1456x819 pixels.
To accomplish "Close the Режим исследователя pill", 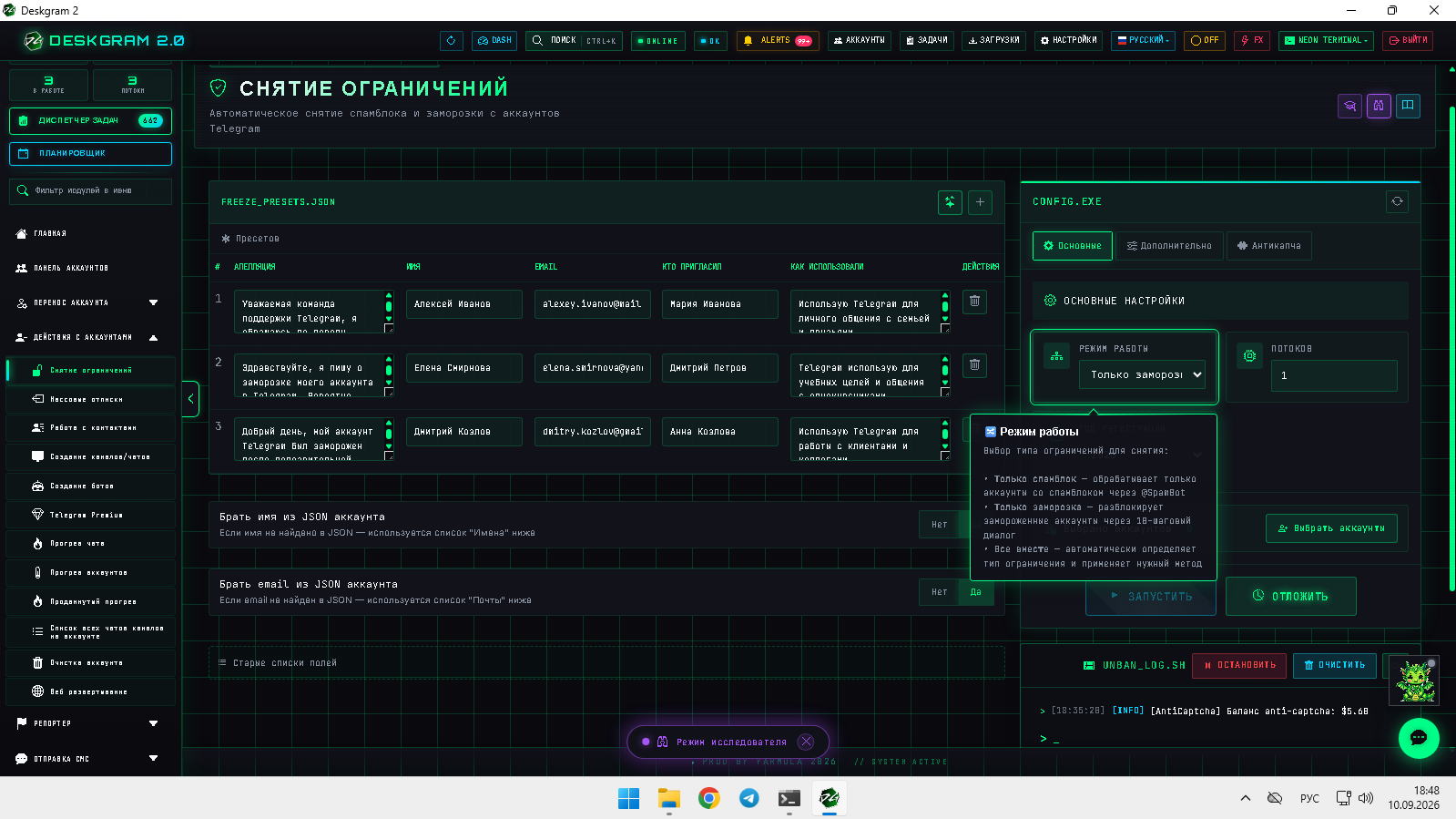I will click(x=806, y=742).
